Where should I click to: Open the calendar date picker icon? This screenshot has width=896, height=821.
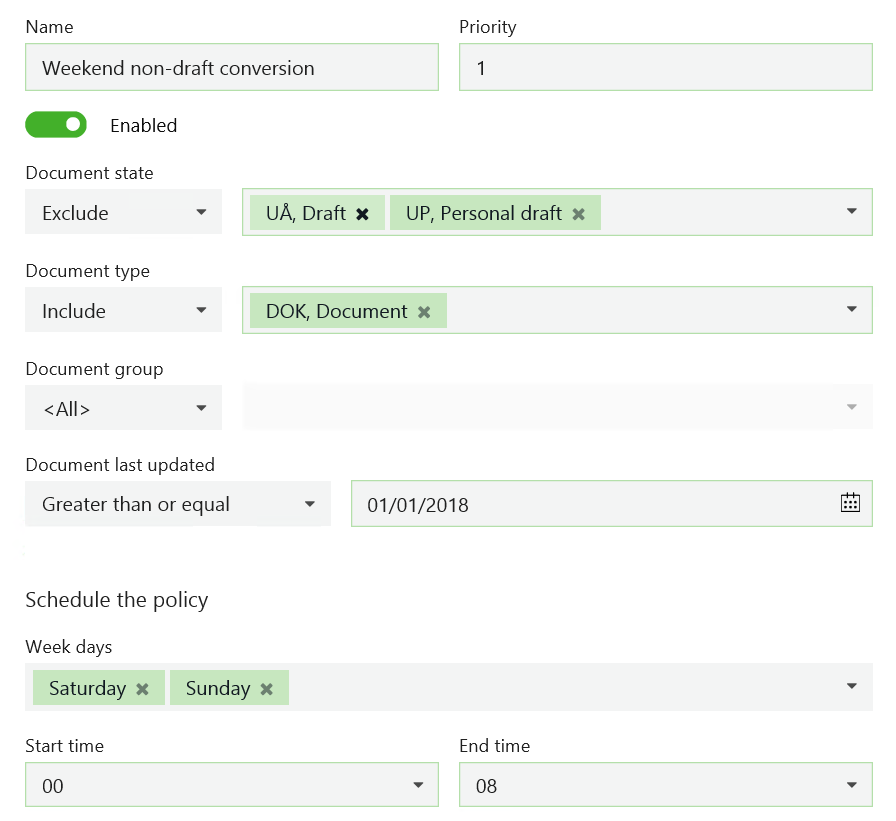850,503
